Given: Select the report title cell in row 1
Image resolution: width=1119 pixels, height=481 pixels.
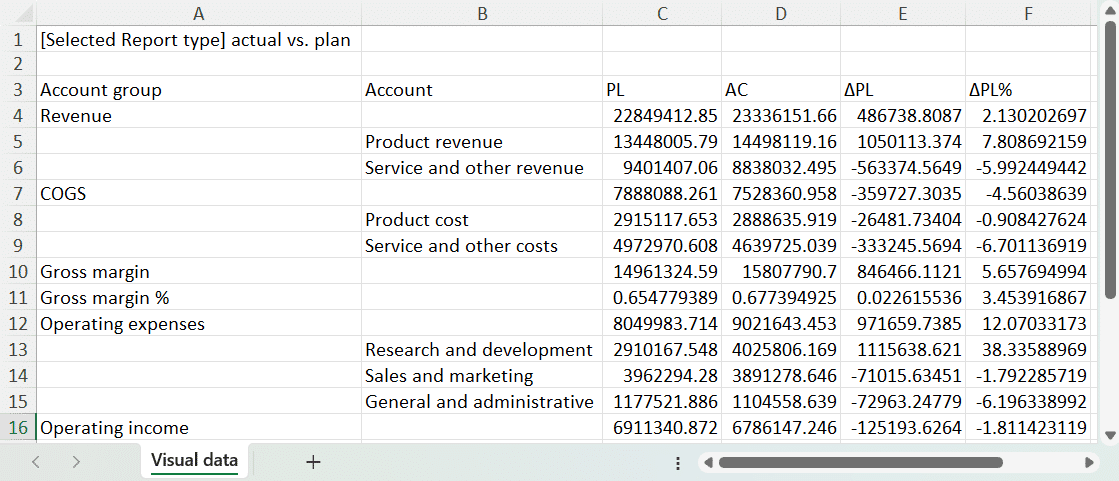Looking at the screenshot, I should coord(198,41).
